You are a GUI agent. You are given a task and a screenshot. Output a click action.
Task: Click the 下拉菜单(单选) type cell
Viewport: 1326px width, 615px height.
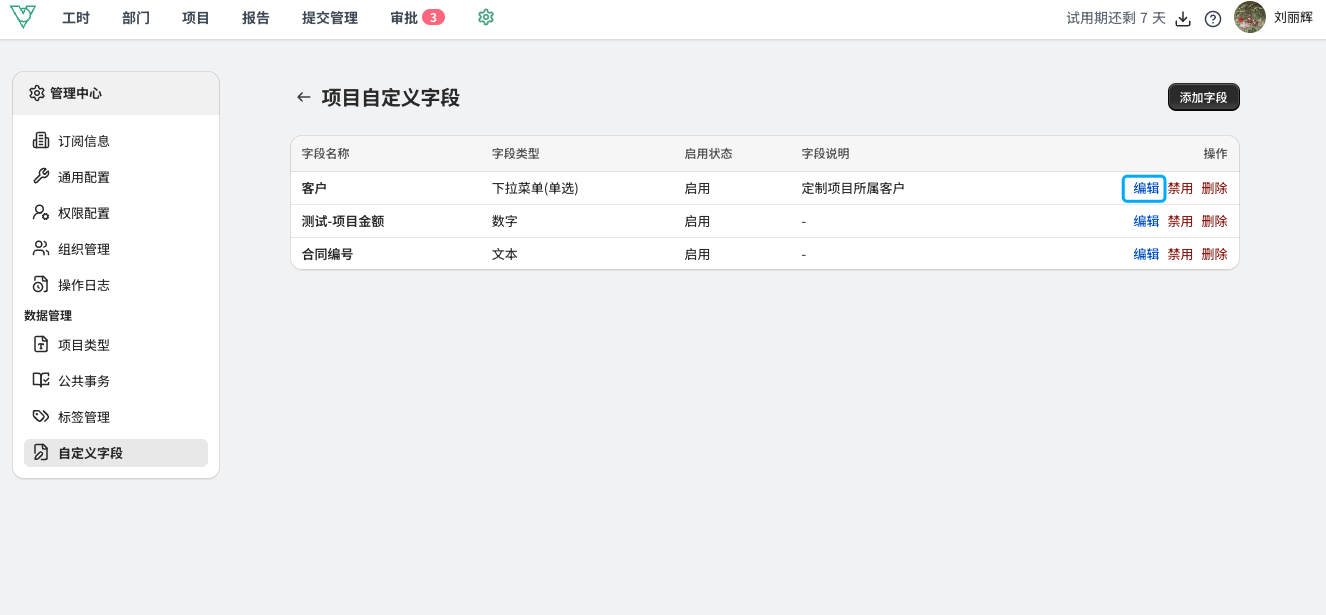[x=535, y=188]
